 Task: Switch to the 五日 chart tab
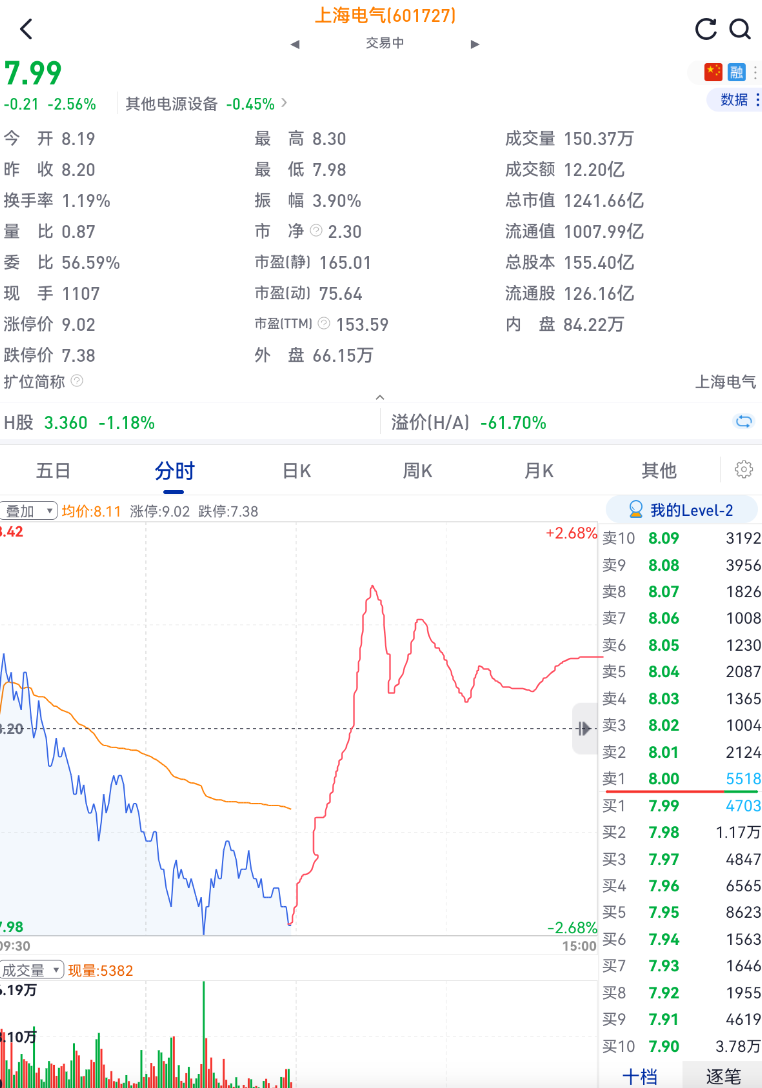(53, 471)
